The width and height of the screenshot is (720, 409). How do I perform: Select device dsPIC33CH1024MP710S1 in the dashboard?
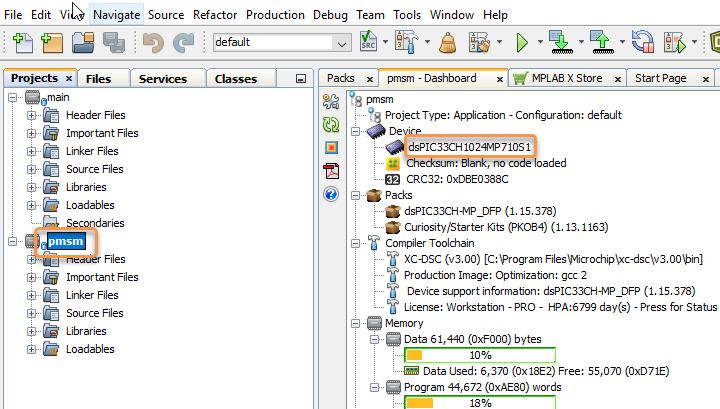tap(469, 147)
